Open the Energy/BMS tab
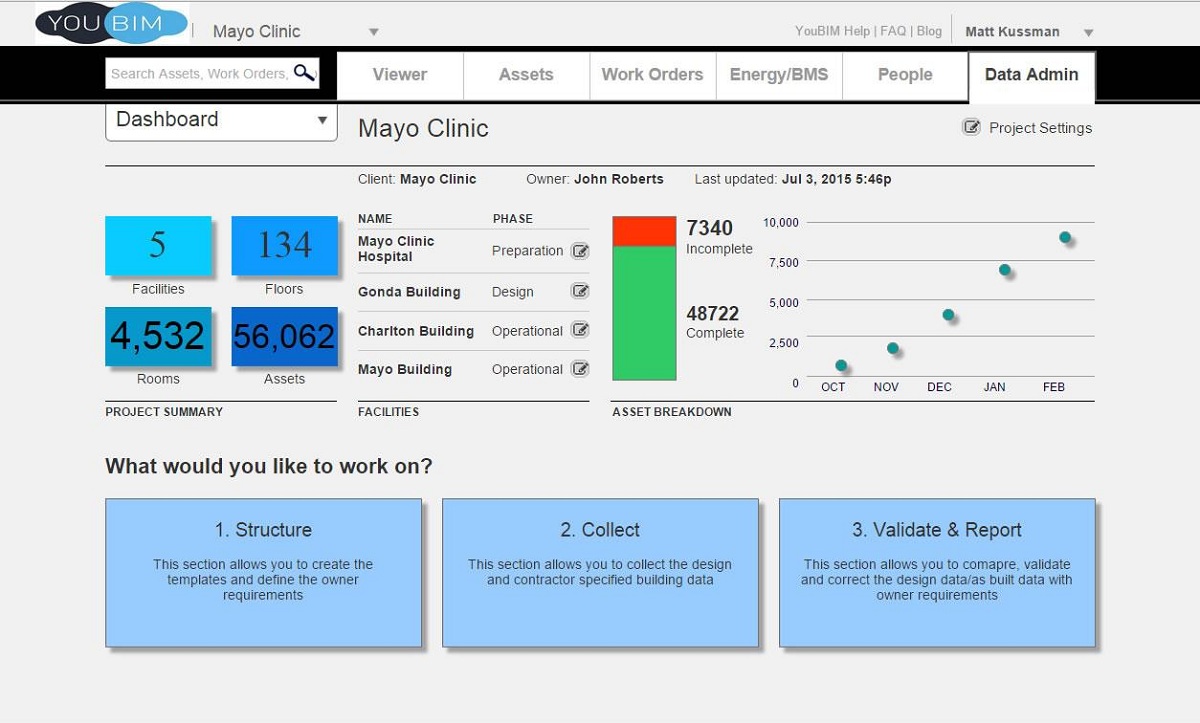 (779, 75)
